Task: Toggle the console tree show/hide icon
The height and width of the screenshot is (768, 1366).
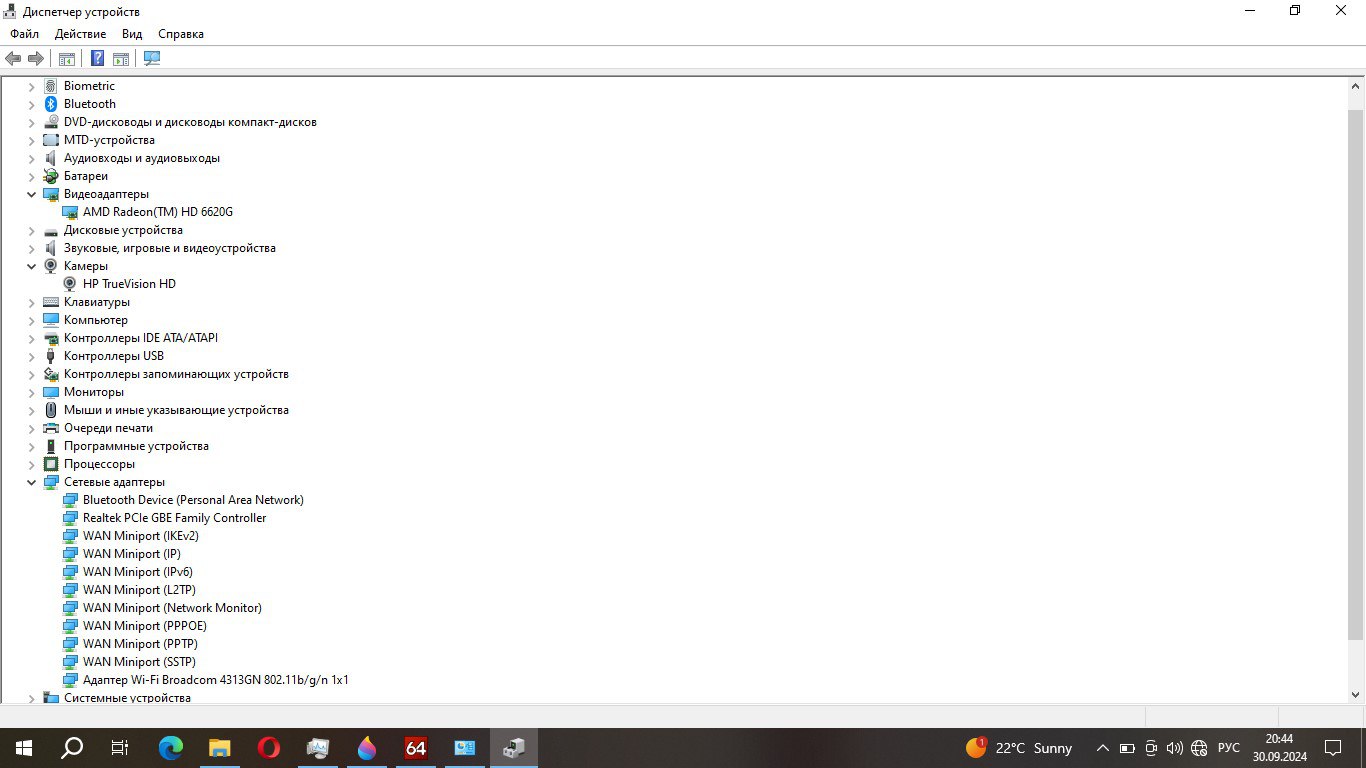Action: [x=67, y=58]
